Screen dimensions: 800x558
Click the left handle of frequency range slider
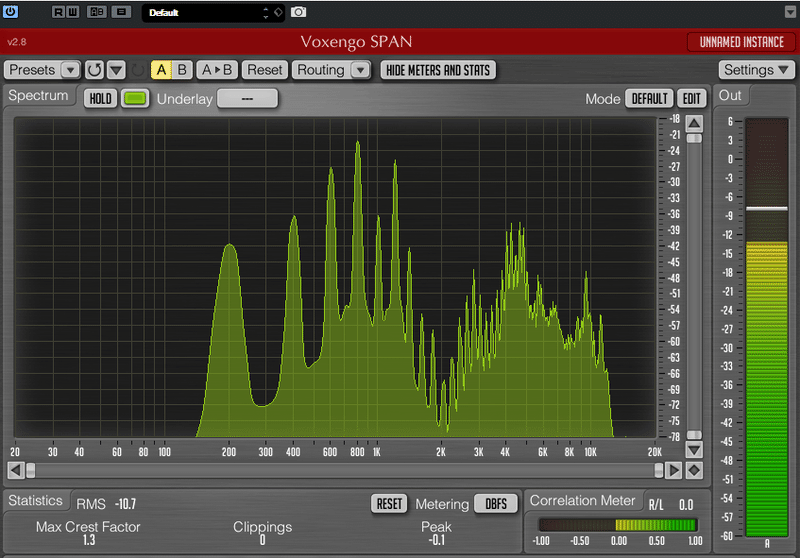[31, 470]
